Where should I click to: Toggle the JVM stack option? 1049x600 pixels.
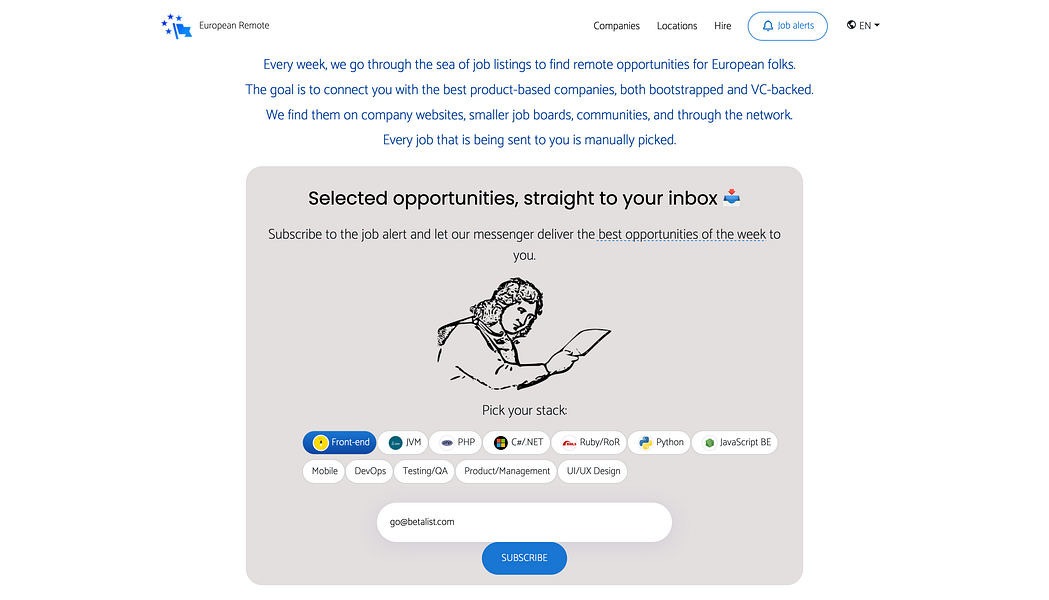404,443
